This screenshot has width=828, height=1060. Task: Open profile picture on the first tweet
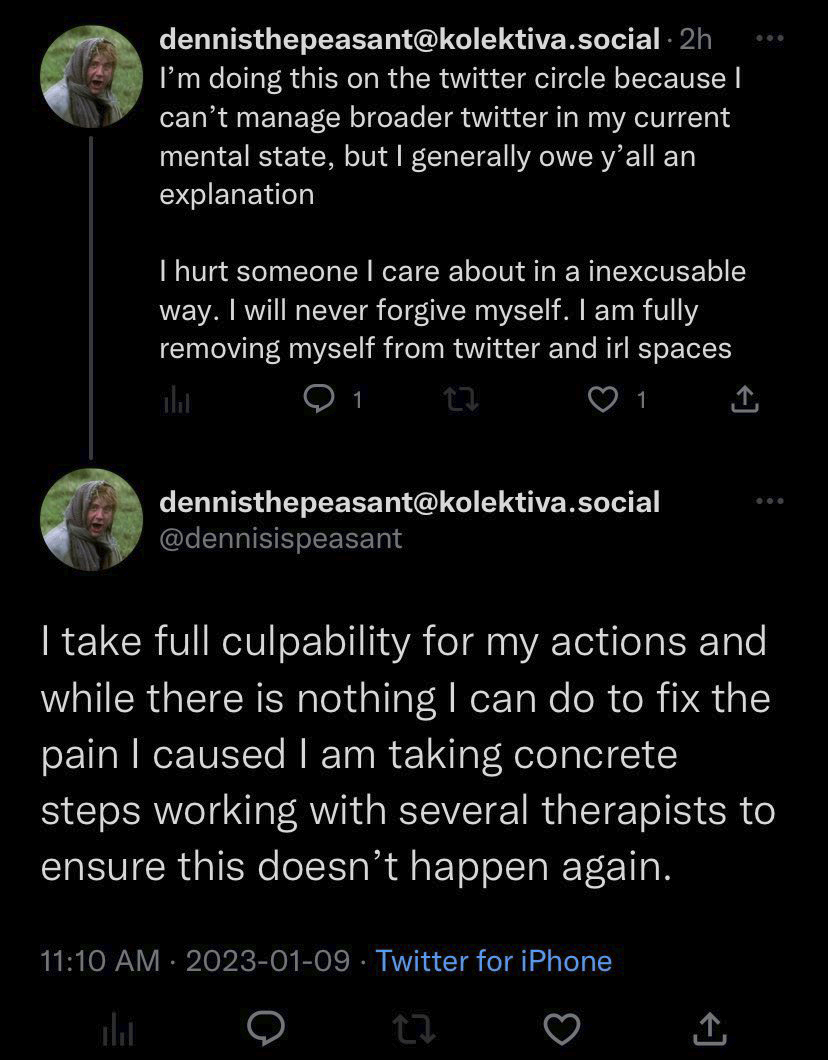[91, 76]
